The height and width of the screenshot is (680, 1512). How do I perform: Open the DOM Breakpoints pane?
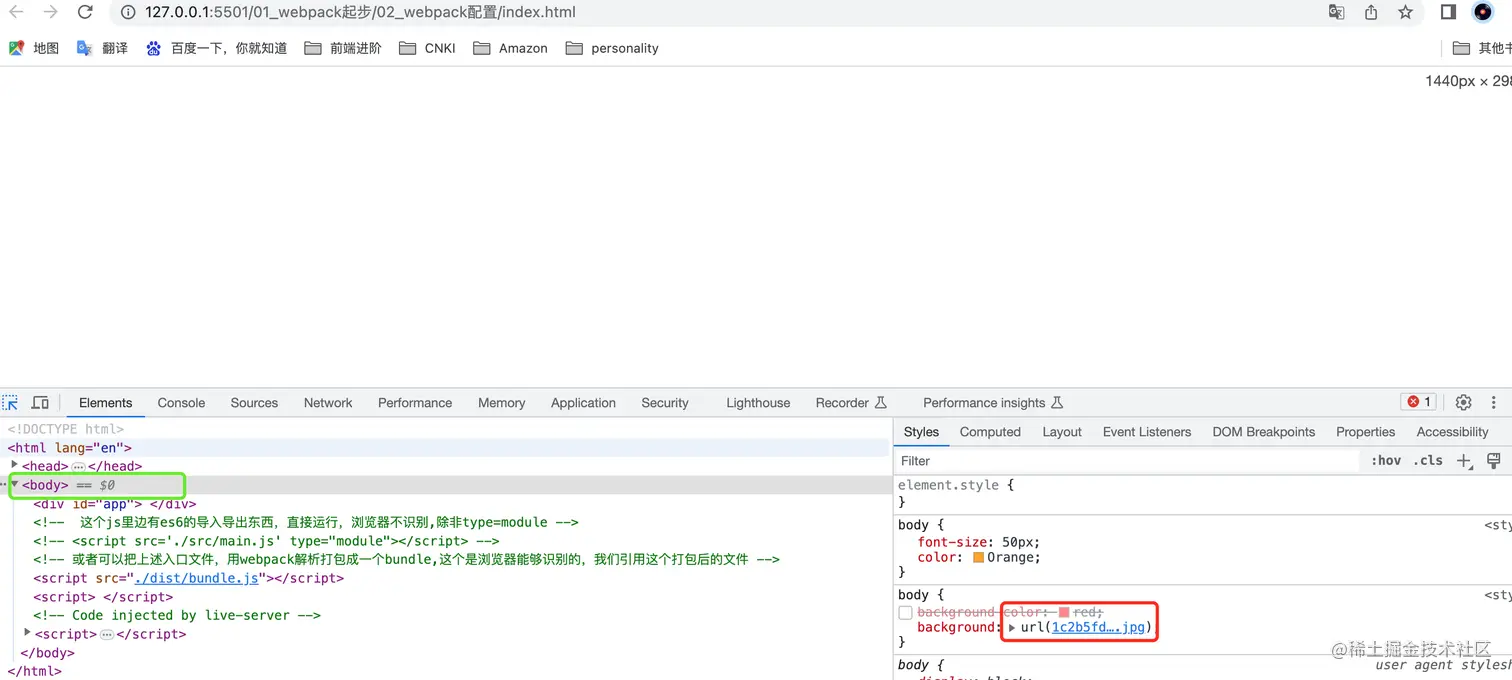pos(1263,432)
